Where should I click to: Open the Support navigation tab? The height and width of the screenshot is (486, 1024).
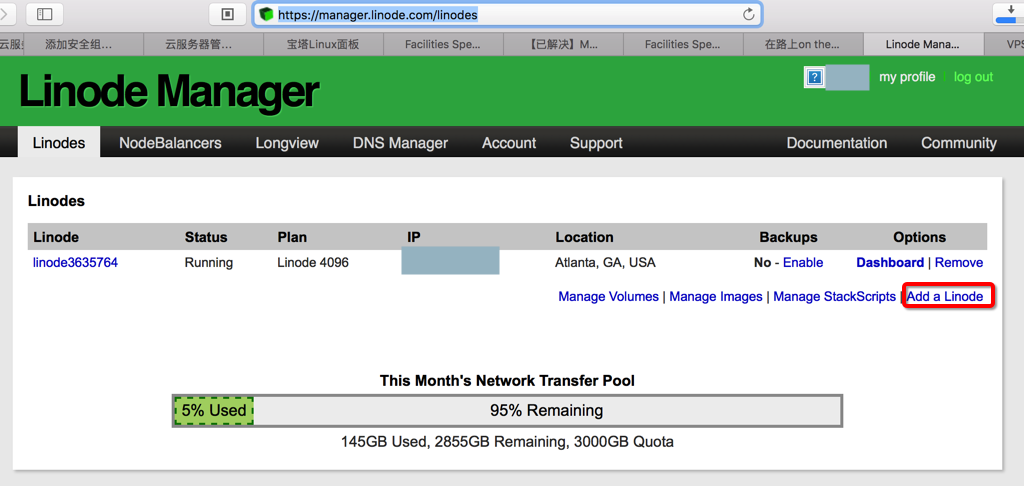[x=596, y=143]
